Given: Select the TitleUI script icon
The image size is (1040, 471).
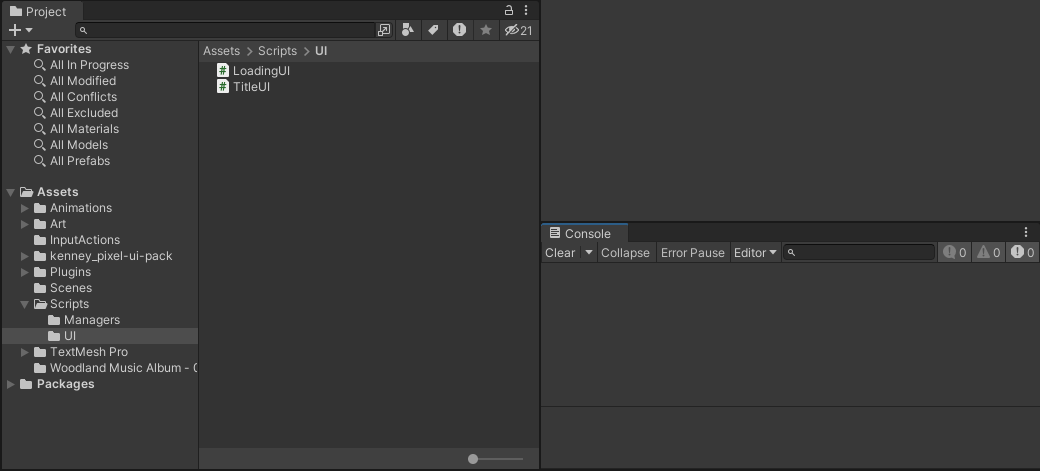Looking at the screenshot, I should coord(223,86).
